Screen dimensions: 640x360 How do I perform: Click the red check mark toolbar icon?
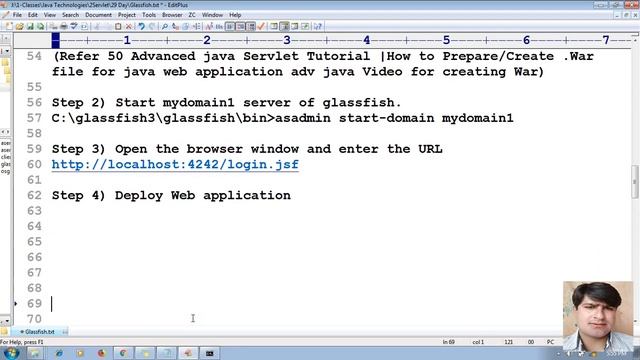click(261, 27)
